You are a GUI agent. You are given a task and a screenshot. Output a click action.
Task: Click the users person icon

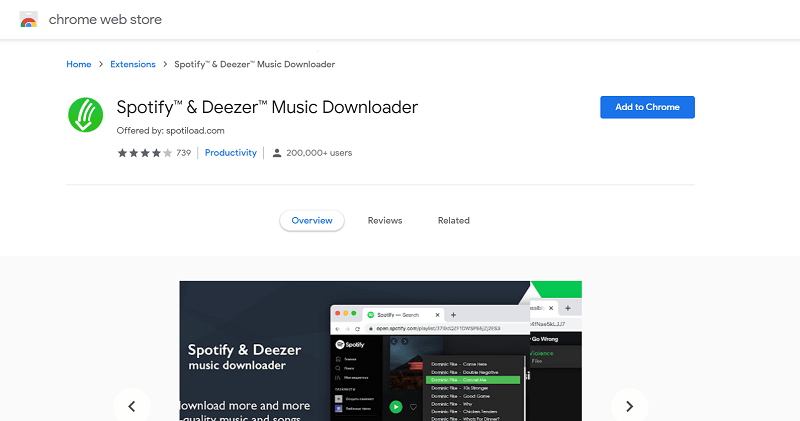pyautogui.click(x=277, y=153)
